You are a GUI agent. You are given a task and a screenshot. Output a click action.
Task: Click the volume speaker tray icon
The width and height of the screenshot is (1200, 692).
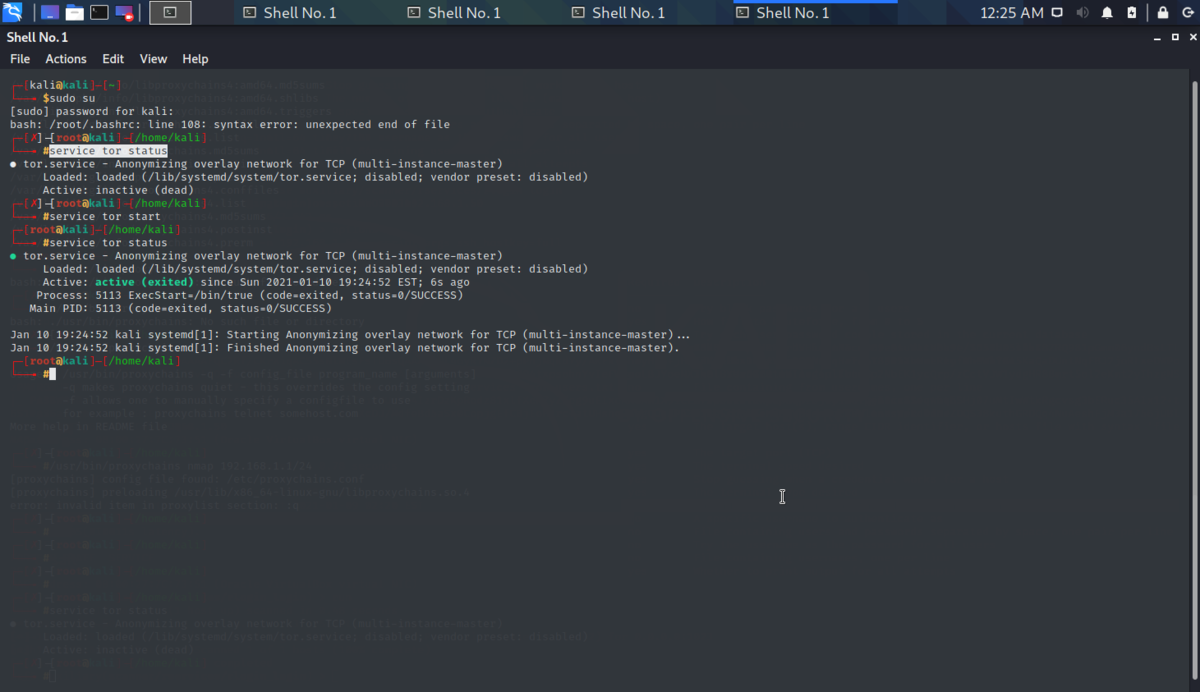pyautogui.click(x=1082, y=13)
